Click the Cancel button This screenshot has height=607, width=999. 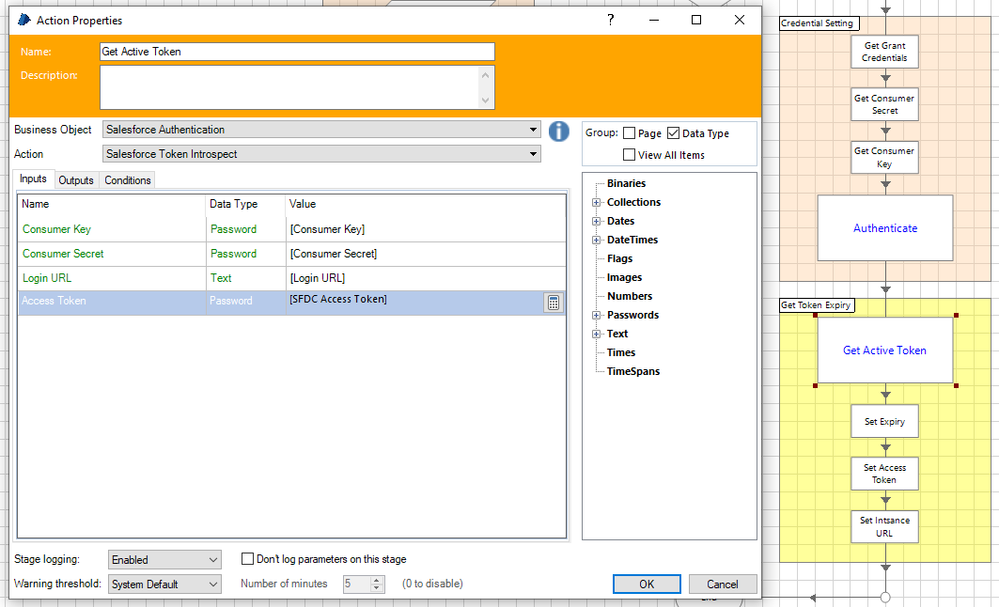(722, 584)
